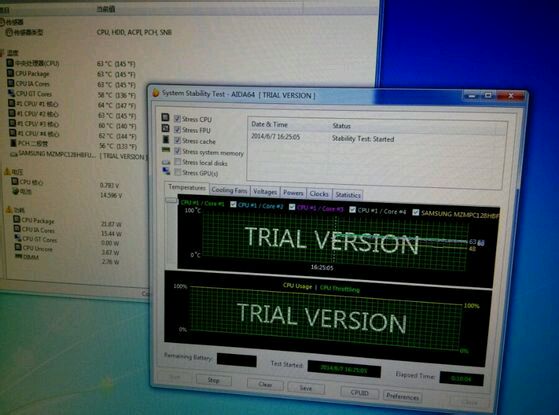Open the Powers tab
The height and width of the screenshot is (415, 559).
(x=293, y=193)
